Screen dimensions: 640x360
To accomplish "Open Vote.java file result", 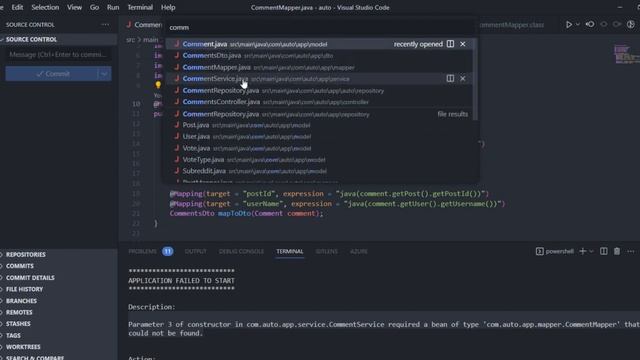I will 319,149.
